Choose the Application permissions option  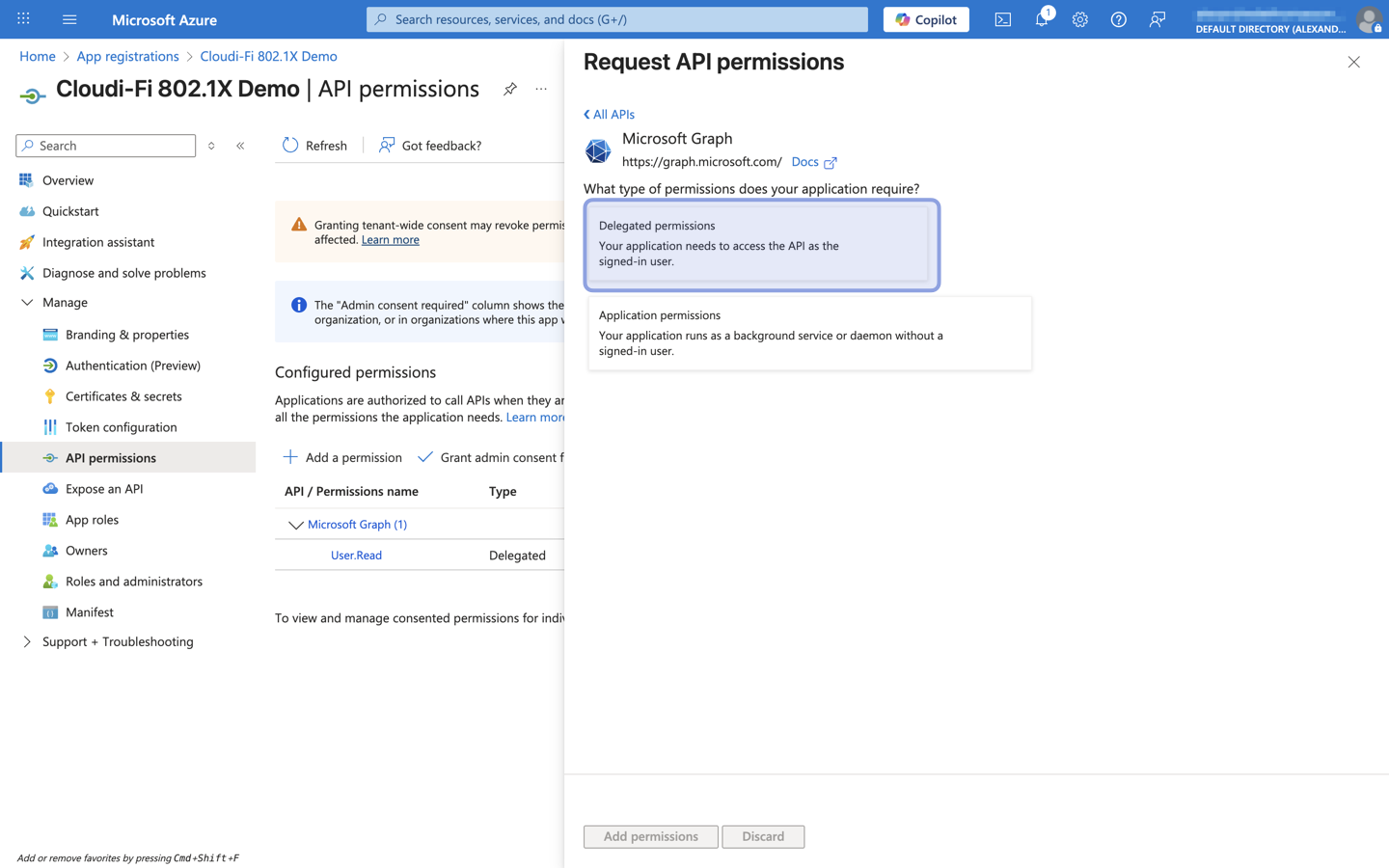[808, 333]
